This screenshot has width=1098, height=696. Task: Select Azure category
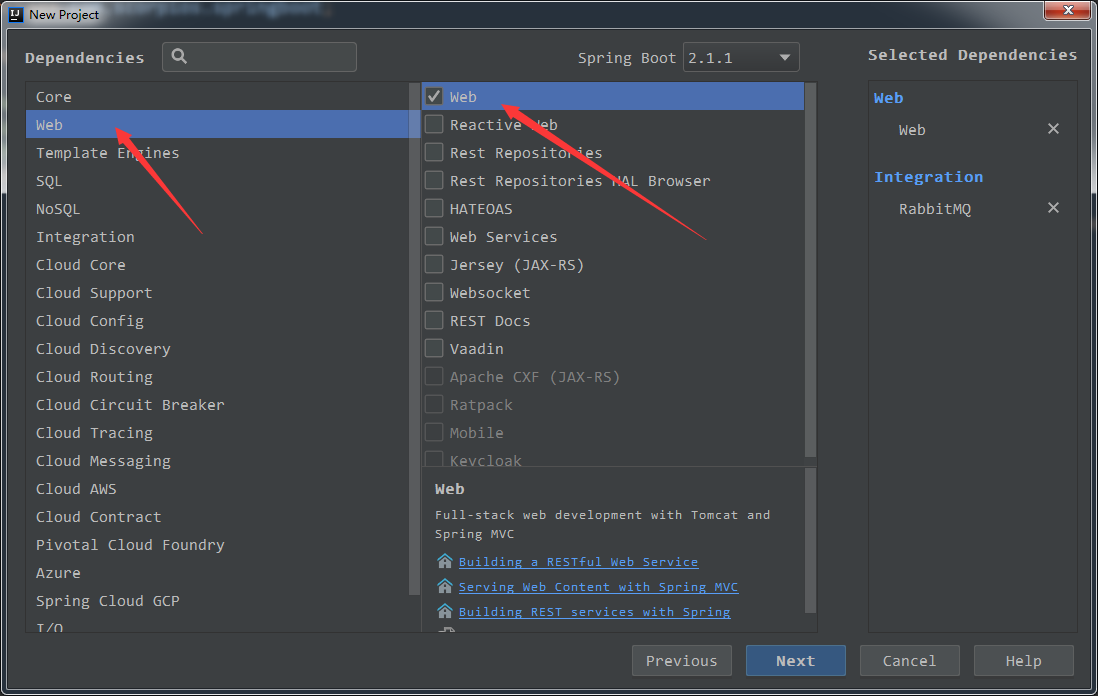pos(218,573)
